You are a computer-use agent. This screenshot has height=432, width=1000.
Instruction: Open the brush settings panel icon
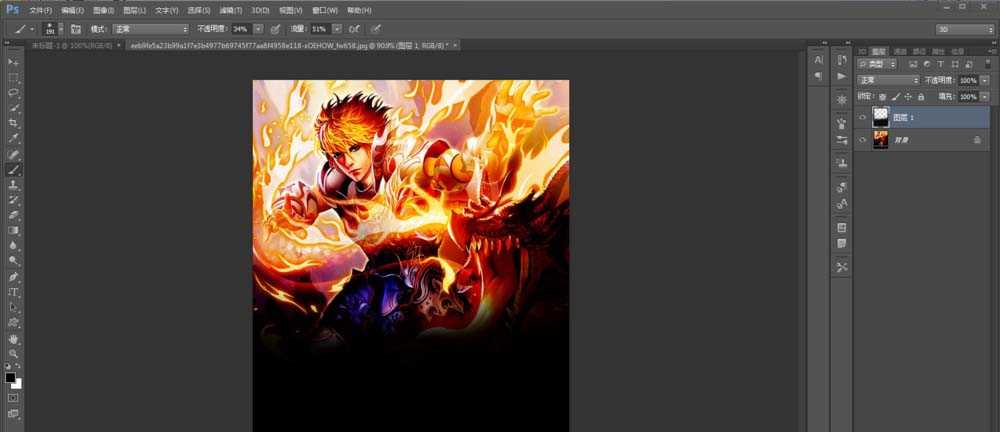click(x=75, y=29)
